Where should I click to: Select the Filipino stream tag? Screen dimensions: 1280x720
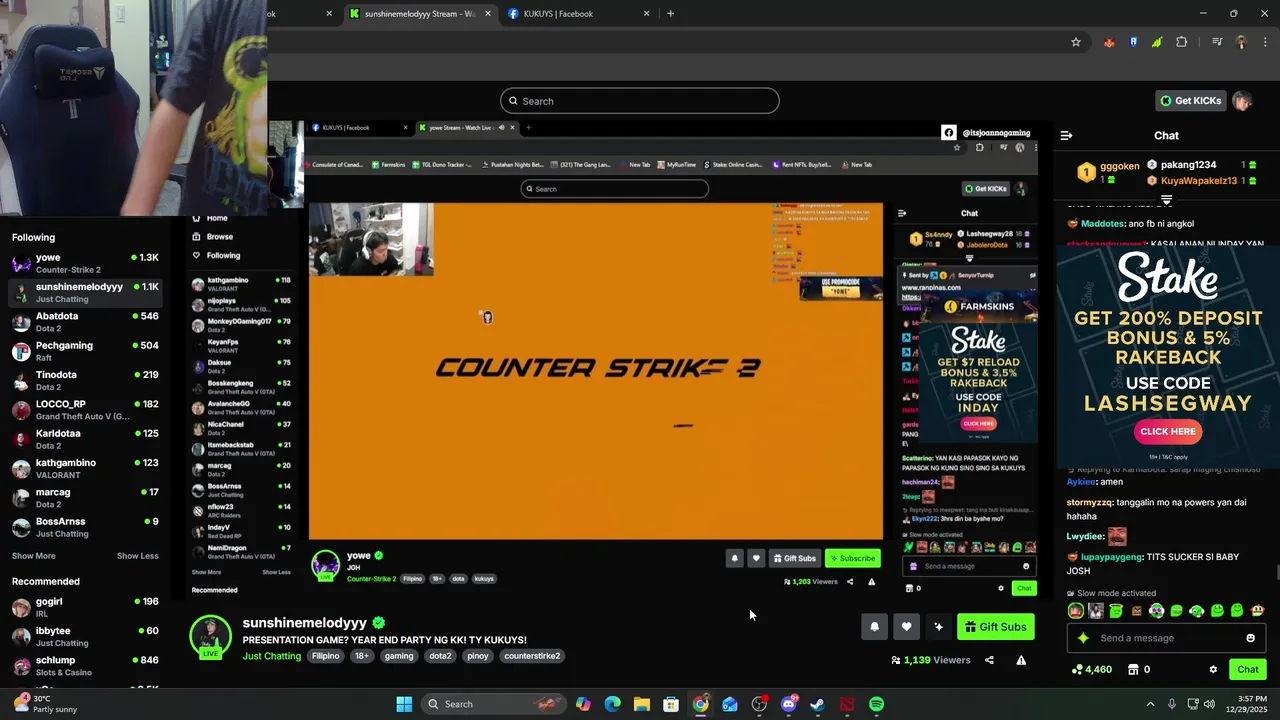[x=325, y=656]
